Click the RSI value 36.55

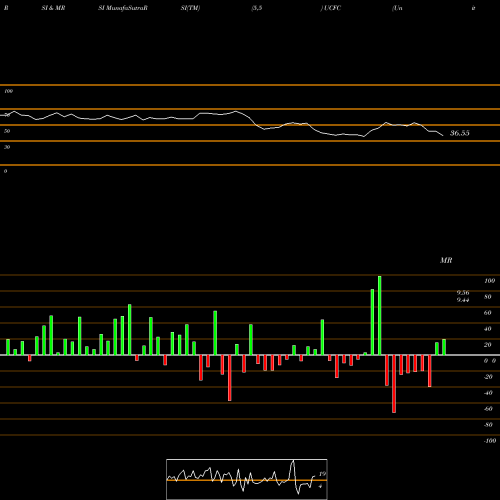[x=460, y=133]
